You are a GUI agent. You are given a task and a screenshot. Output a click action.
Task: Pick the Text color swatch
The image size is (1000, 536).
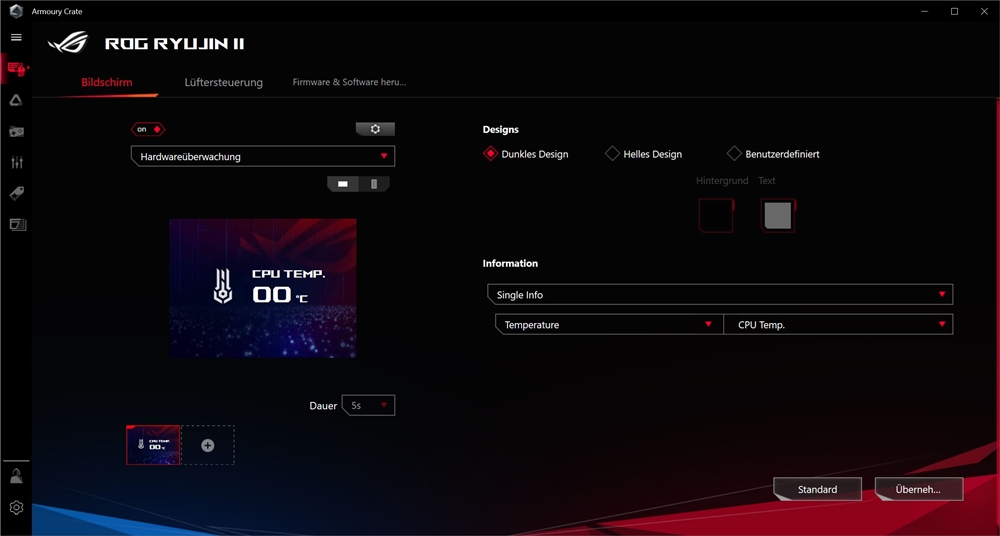(x=778, y=215)
